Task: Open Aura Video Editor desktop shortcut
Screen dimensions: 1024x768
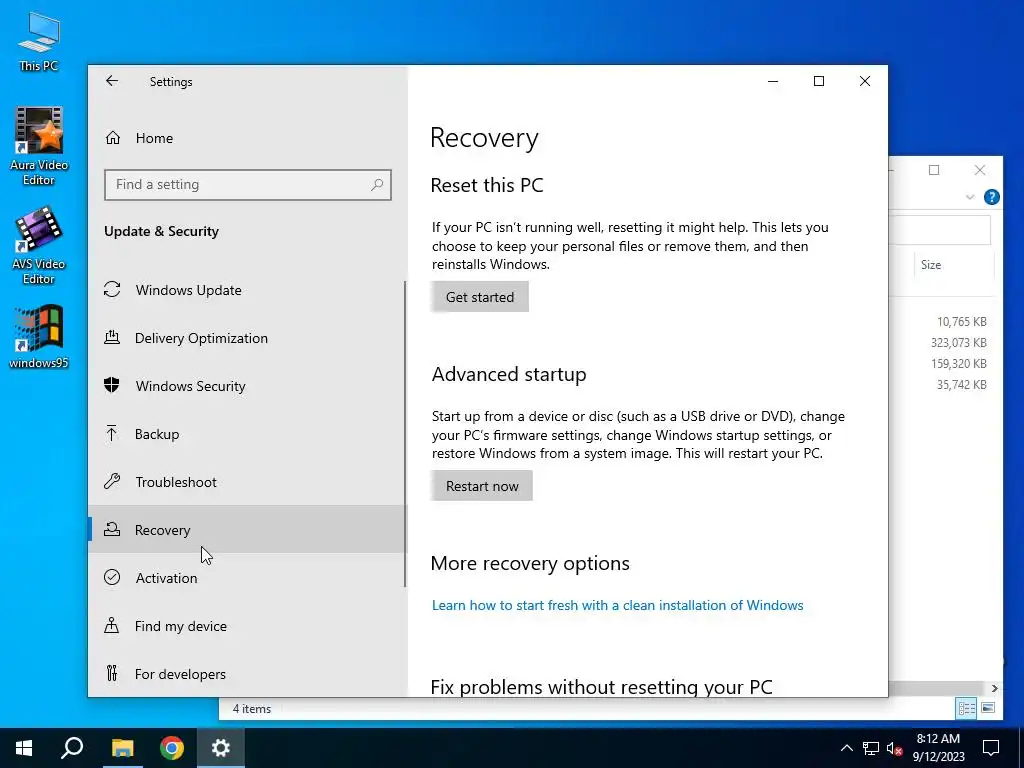Action: point(39,146)
